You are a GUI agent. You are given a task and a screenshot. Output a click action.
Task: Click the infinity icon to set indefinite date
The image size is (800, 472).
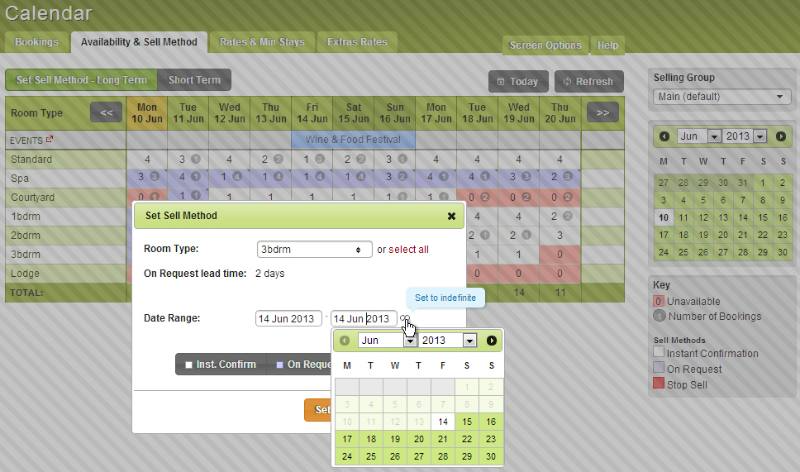(x=404, y=318)
